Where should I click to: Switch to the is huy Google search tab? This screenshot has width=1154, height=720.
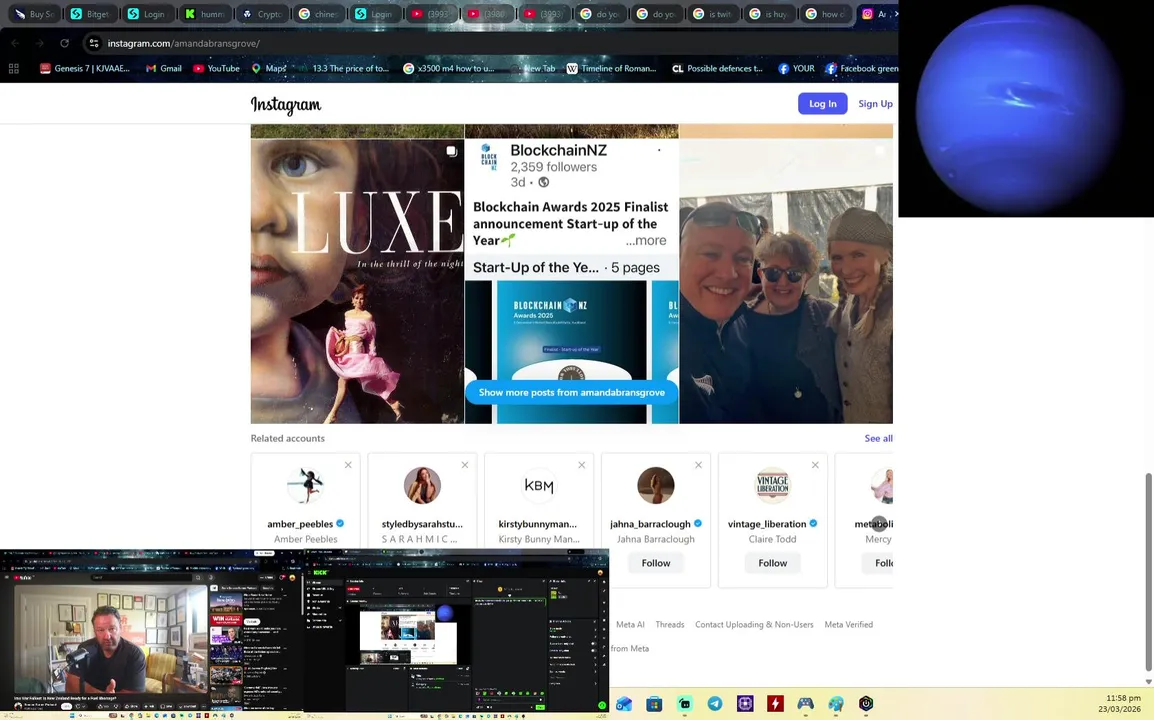pyautogui.click(x=769, y=14)
